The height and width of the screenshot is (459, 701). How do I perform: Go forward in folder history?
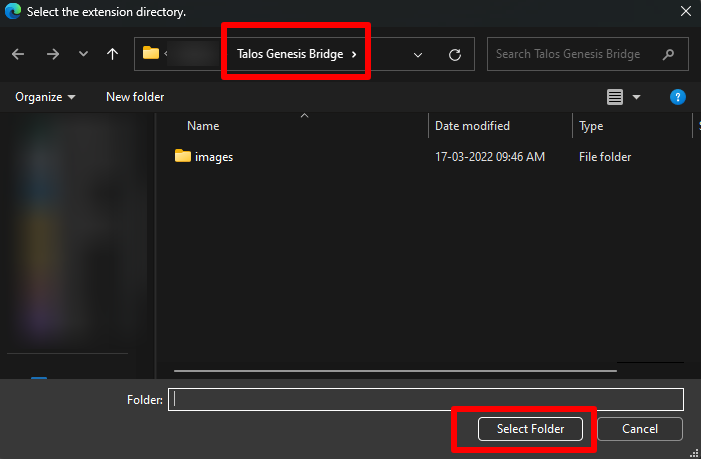point(53,55)
